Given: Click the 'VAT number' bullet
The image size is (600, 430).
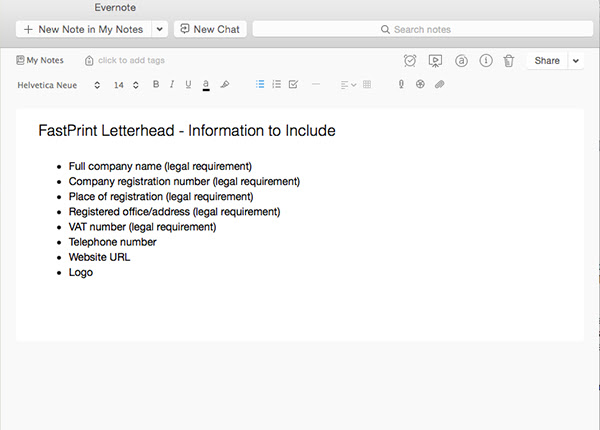Looking at the screenshot, I should click(x=142, y=227).
